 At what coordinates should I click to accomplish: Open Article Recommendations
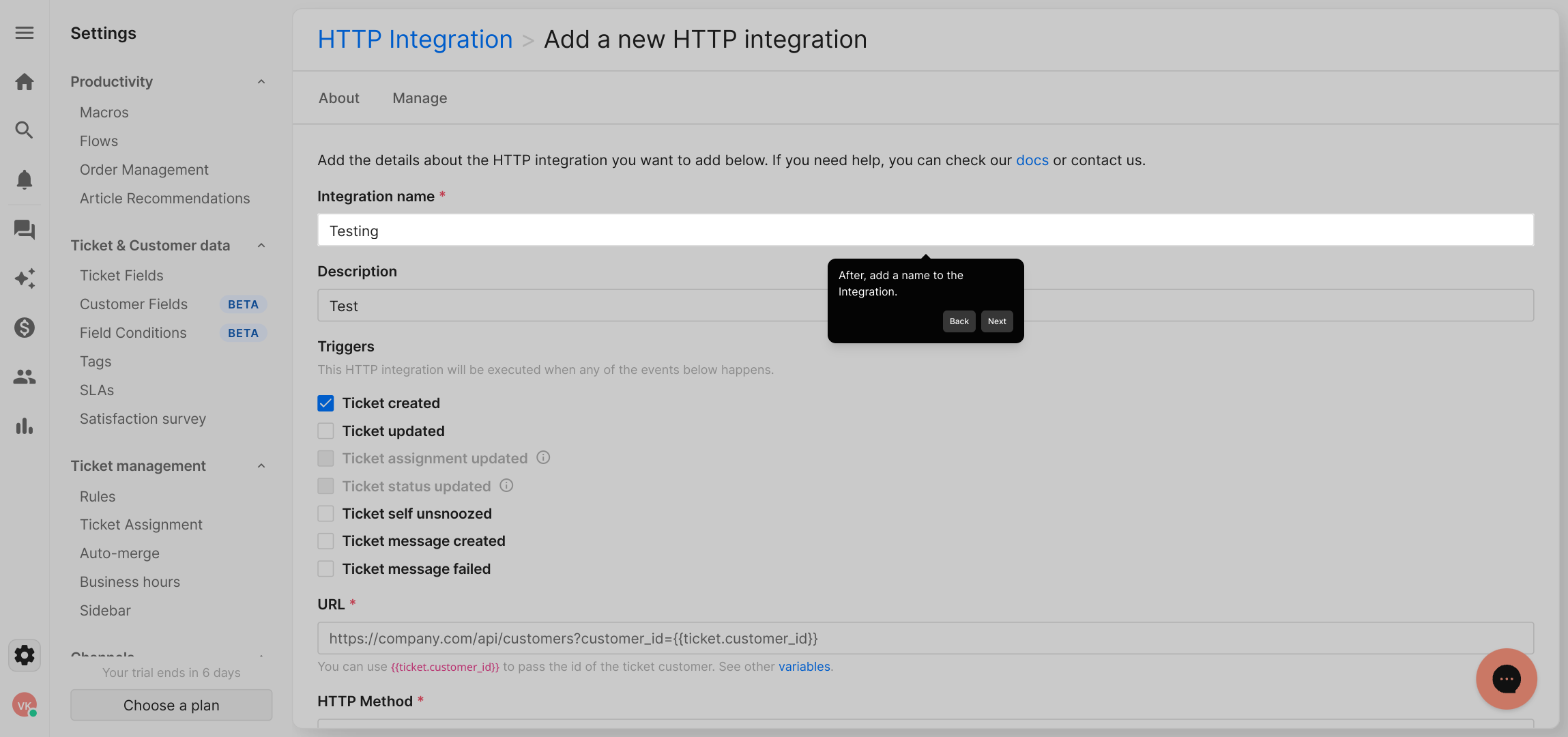point(164,199)
